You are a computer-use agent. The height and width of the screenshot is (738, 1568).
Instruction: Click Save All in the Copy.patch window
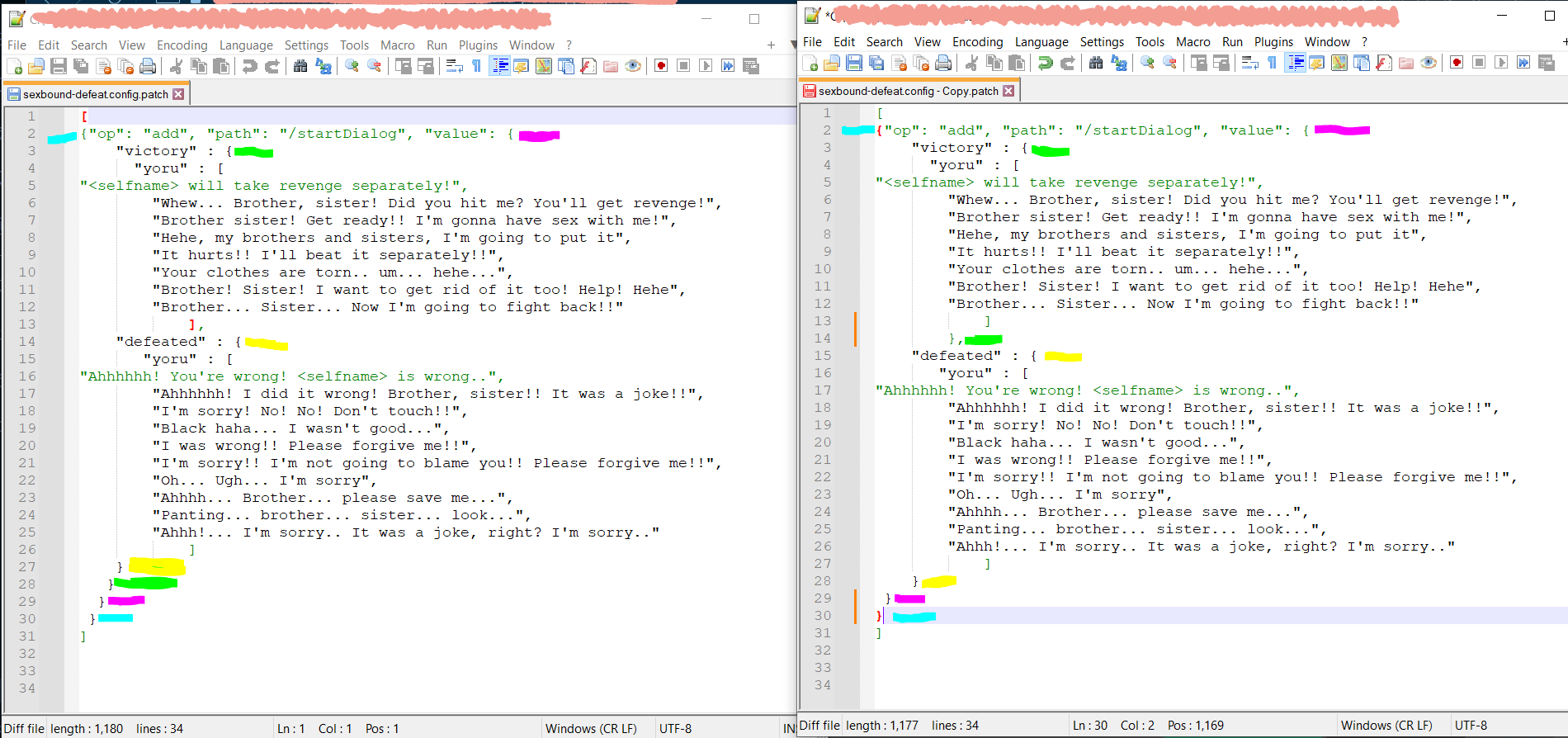(876, 63)
